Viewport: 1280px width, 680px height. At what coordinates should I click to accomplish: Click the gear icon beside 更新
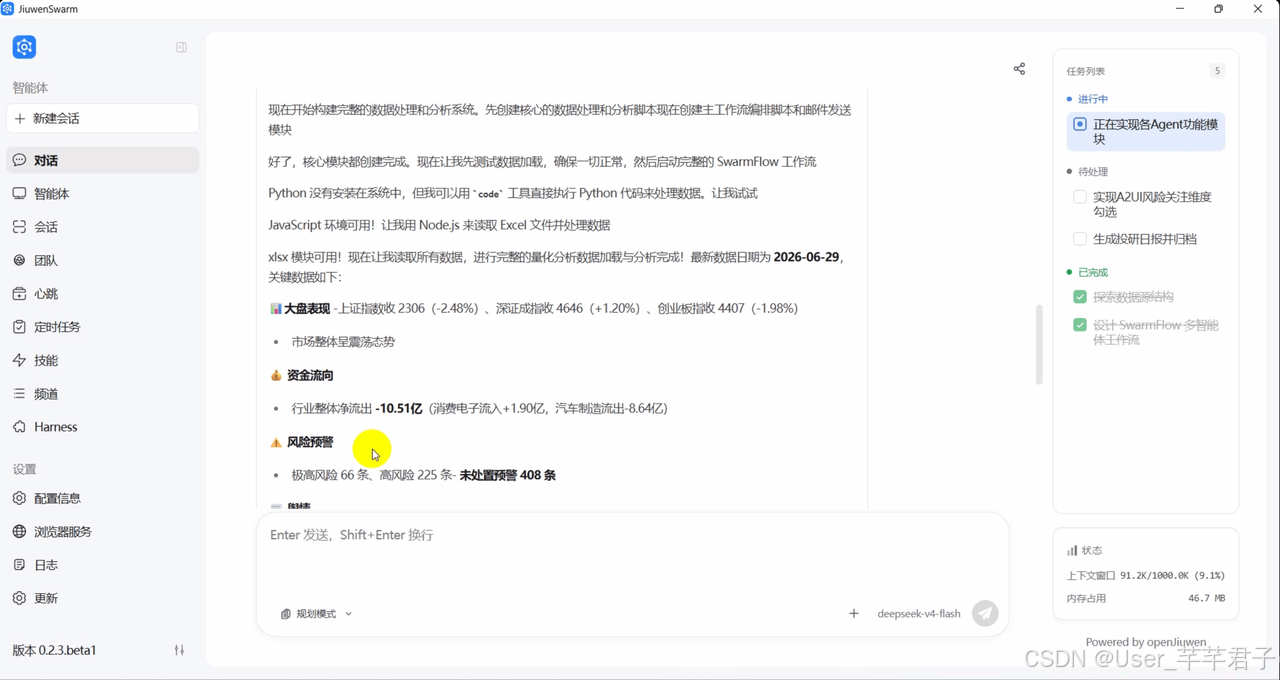(19, 598)
